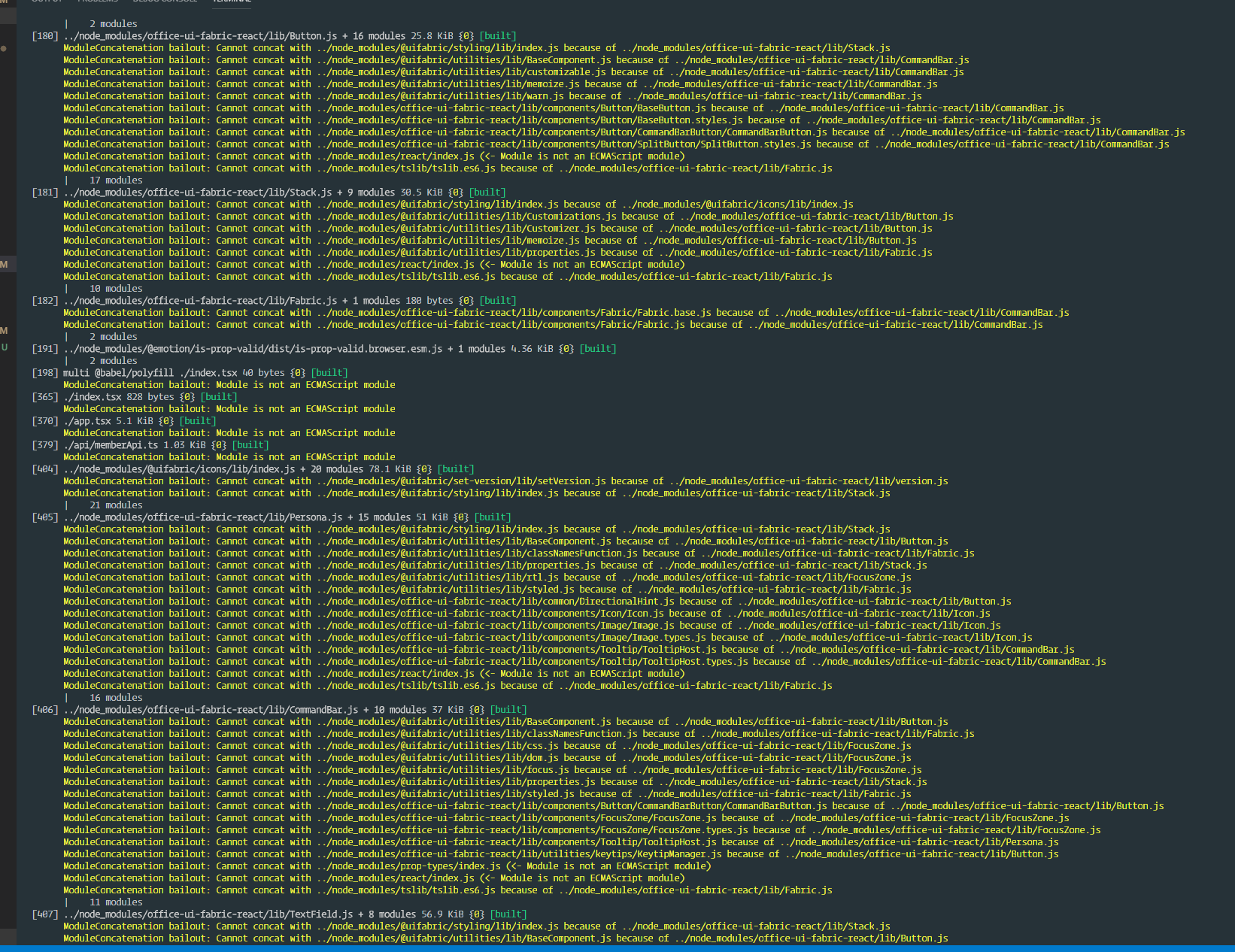Open the is-prop-valid.browser.esm.js path
Screen dimensions: 1235x952
point(253,349)
